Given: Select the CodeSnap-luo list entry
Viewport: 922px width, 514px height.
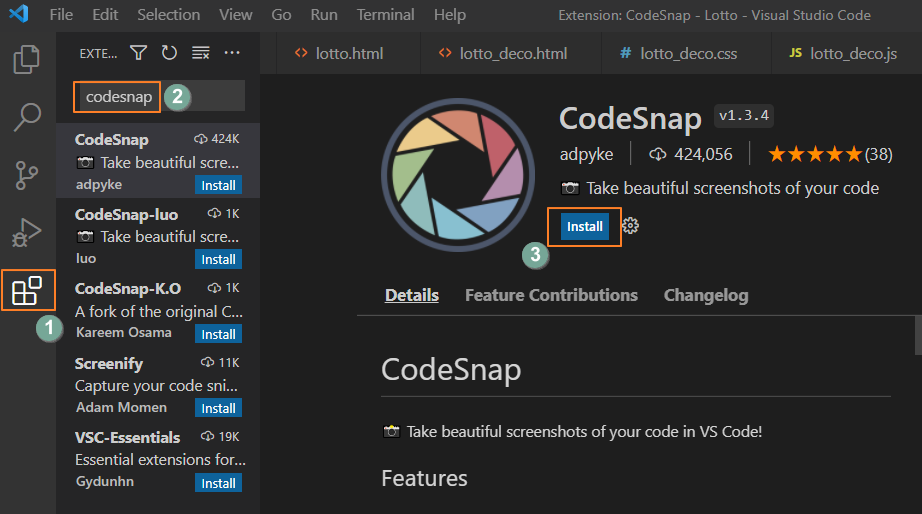Looking at the screenshot, I should pyautogui.click(x=158, y=235).
